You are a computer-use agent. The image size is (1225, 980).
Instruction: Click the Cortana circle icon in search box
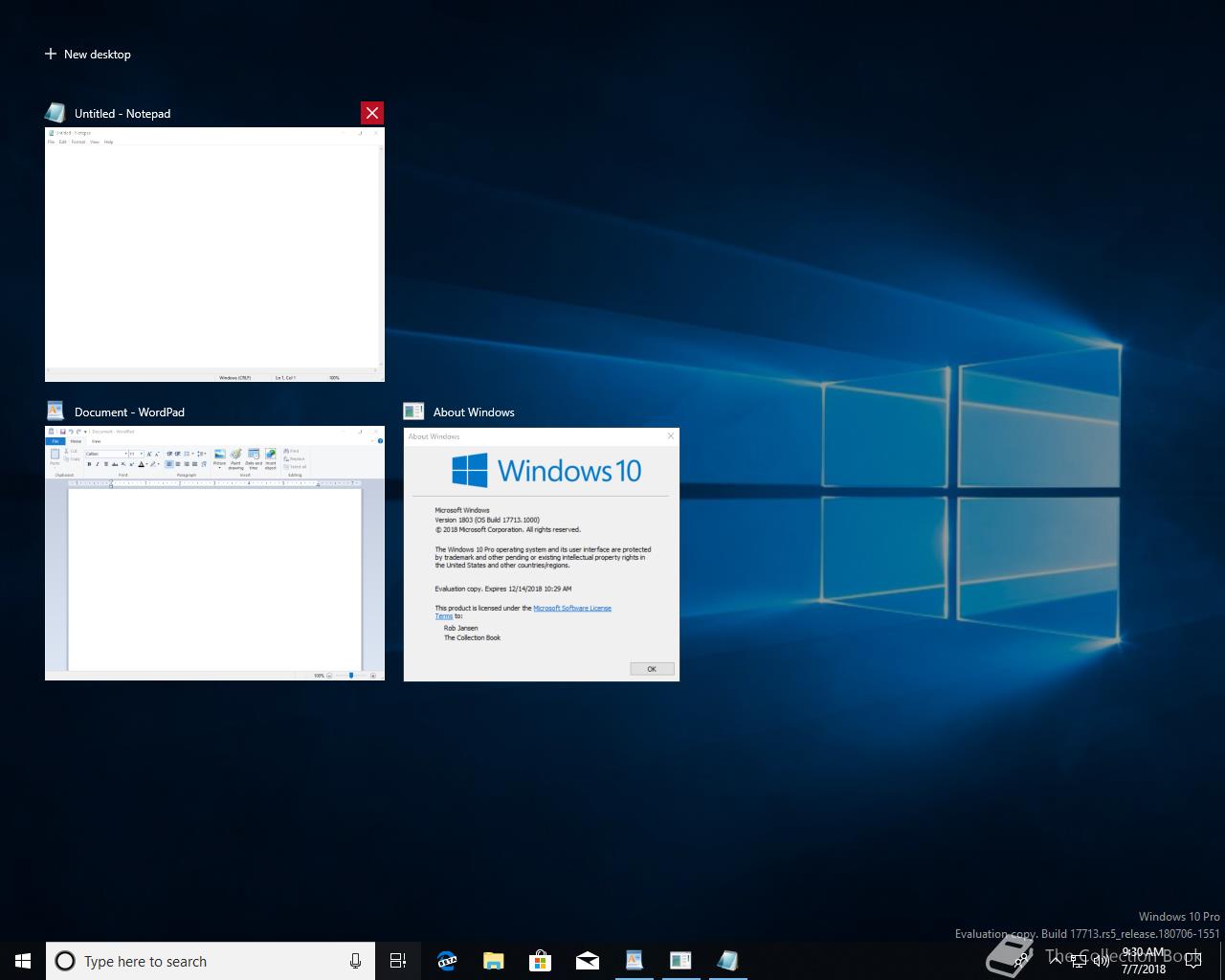tap(65, 961)
